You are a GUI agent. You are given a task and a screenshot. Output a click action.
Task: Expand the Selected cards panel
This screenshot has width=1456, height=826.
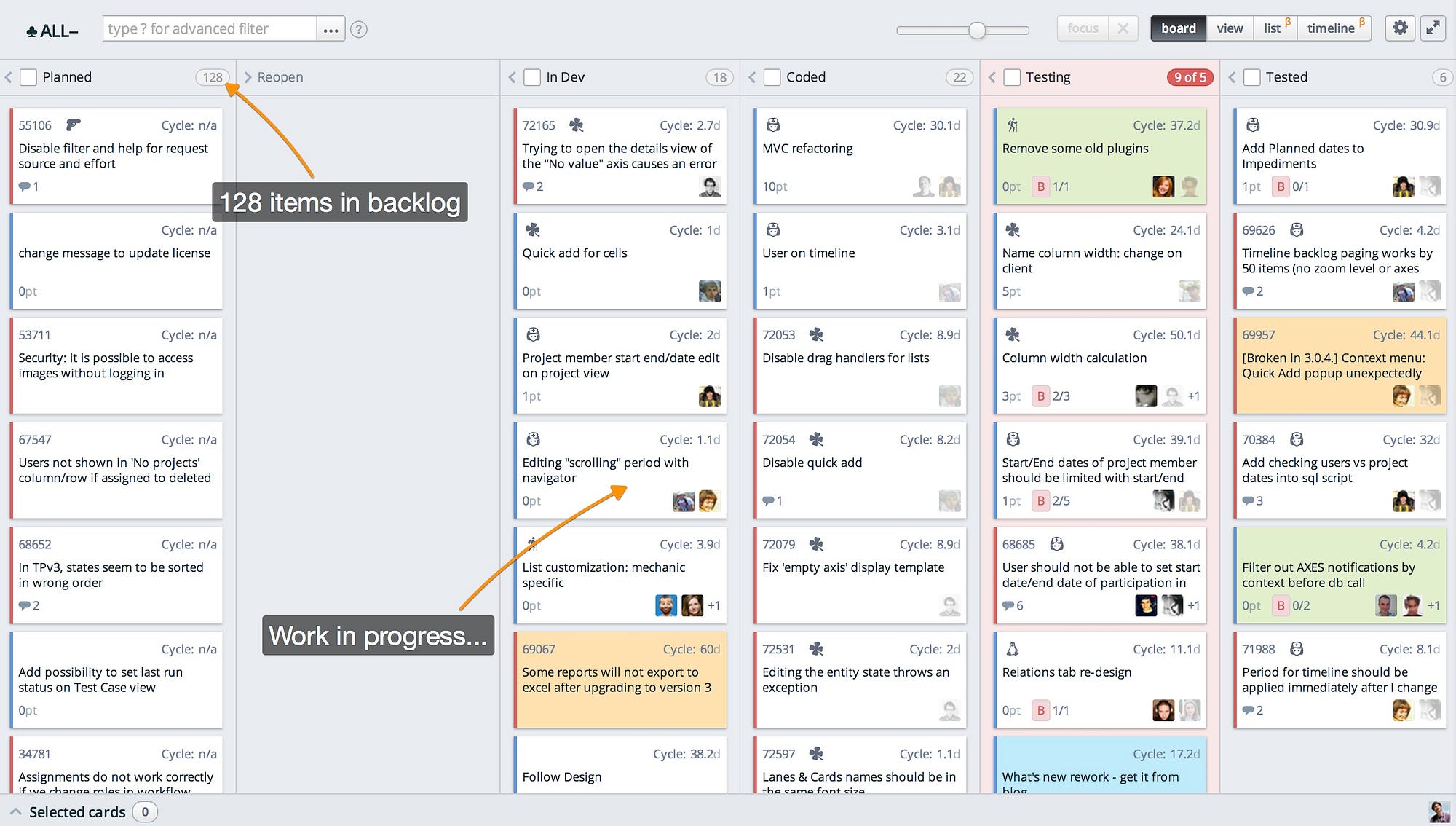click(x=15, y=811)
